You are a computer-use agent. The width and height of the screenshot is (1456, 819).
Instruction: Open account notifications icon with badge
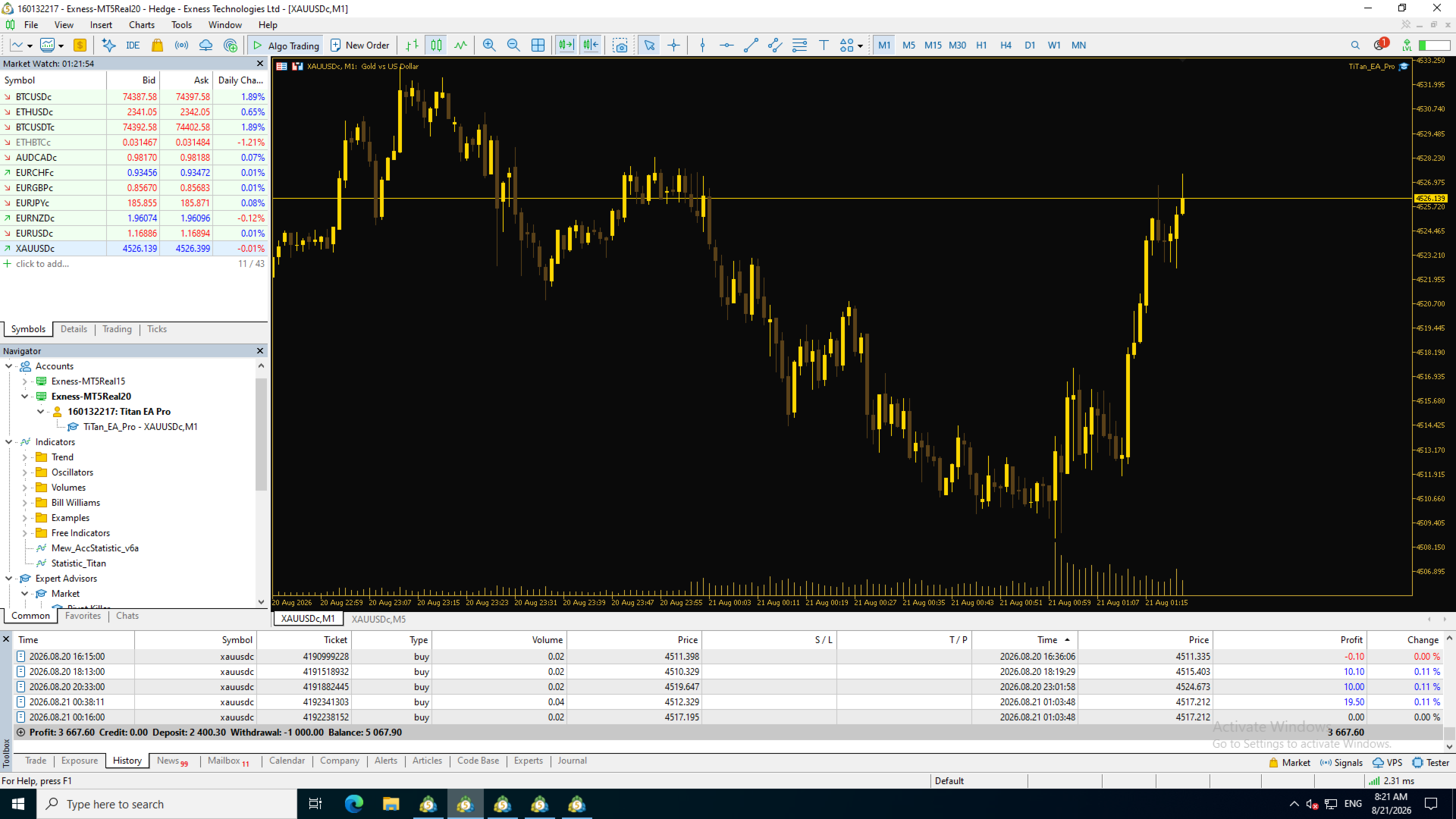[1380, 45]
